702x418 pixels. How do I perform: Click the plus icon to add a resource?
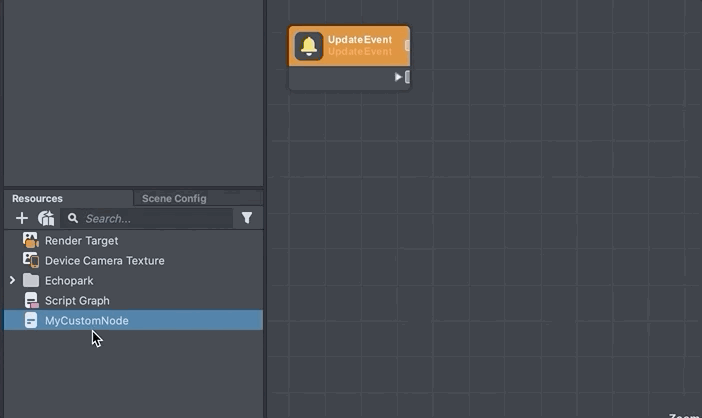pos(22,218)
